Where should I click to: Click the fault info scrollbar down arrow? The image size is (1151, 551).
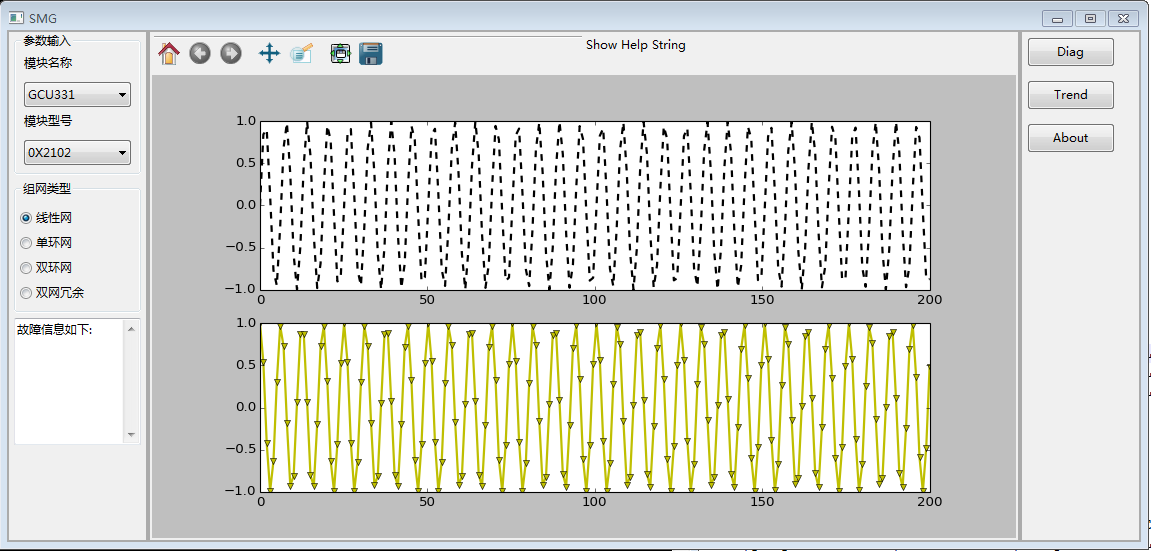(x=131, y=435)
